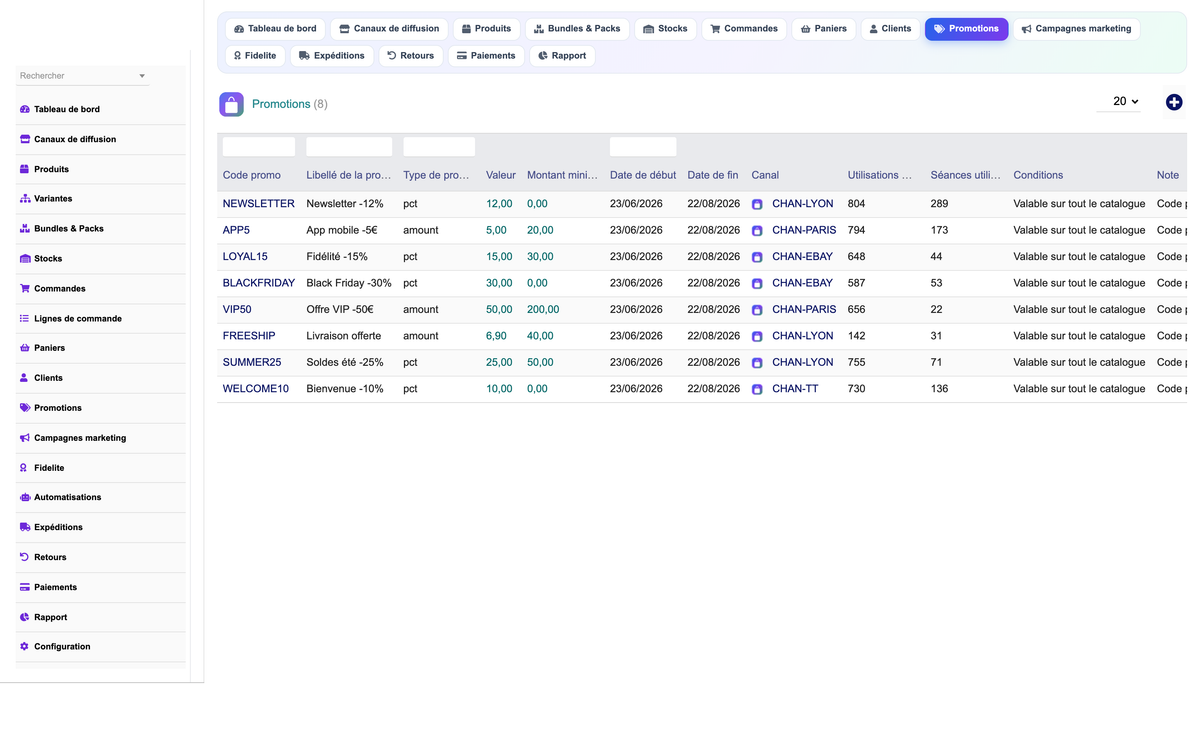Screen dimensions: 1200x743
Task: Open CHAN-PARIS link in VIP50 row
Action: point(804,310)
